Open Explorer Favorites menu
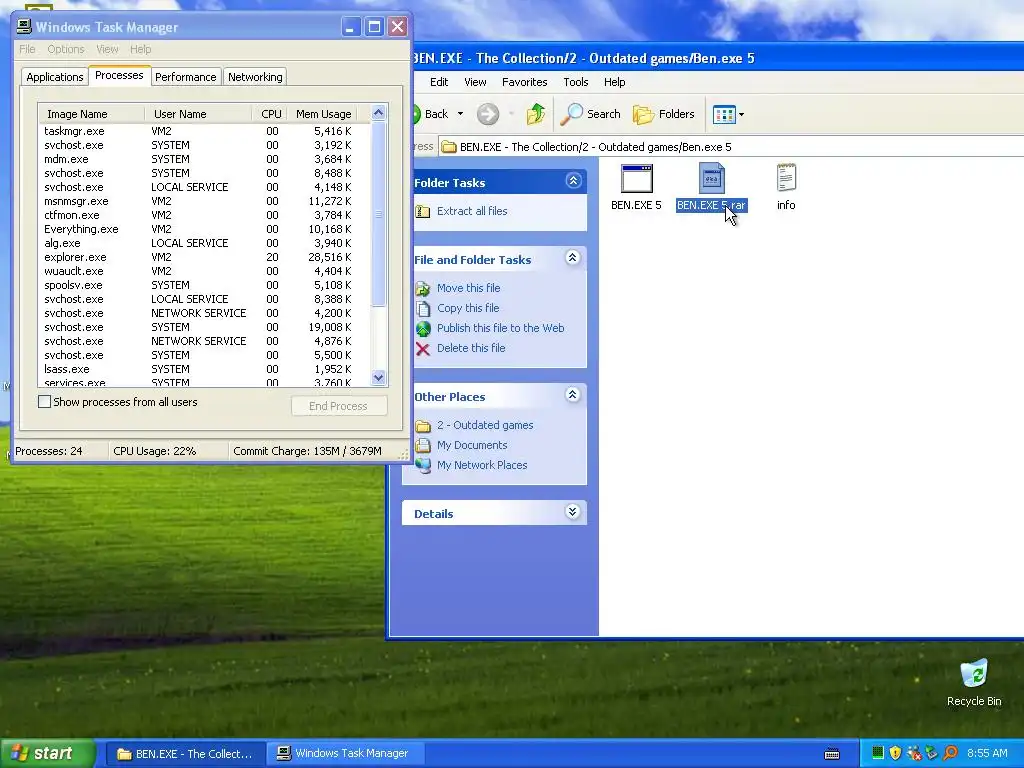1024x768 pixels. coord(524,82)
